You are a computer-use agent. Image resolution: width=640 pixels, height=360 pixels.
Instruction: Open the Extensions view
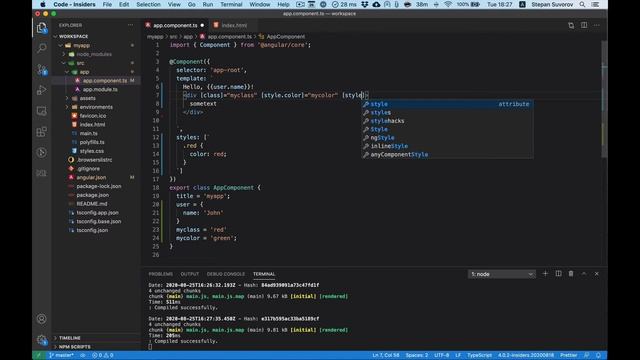pyautogui.click(x=42, y=131)
